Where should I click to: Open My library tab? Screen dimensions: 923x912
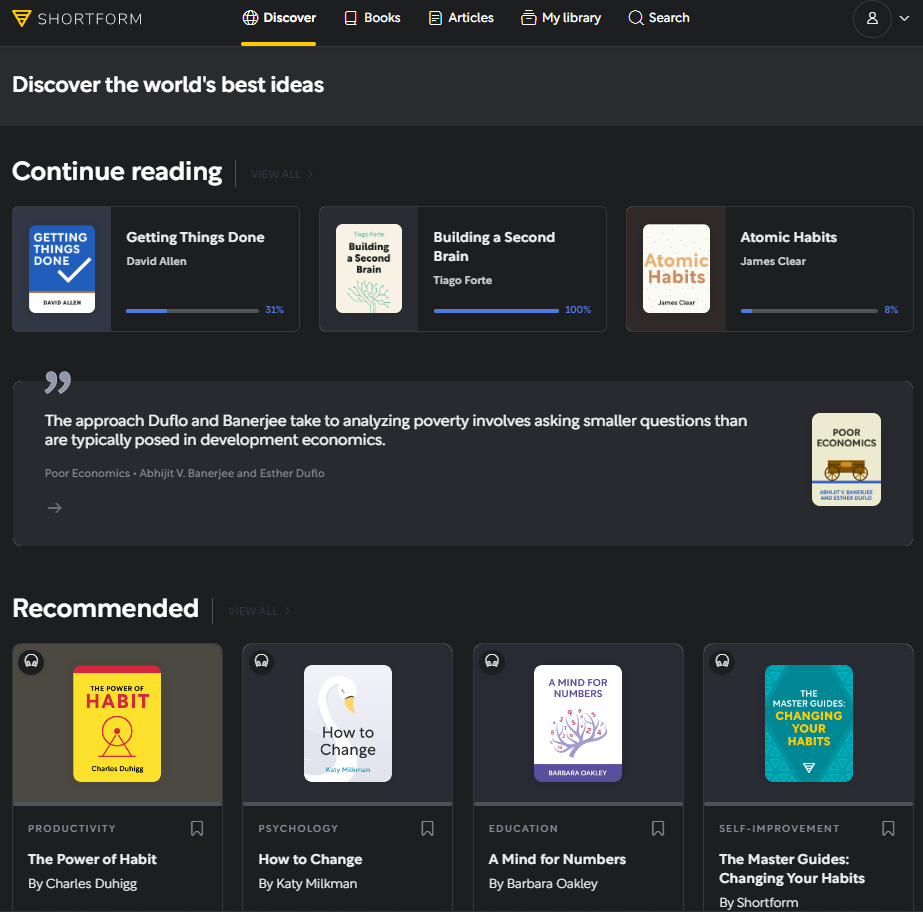561,18
